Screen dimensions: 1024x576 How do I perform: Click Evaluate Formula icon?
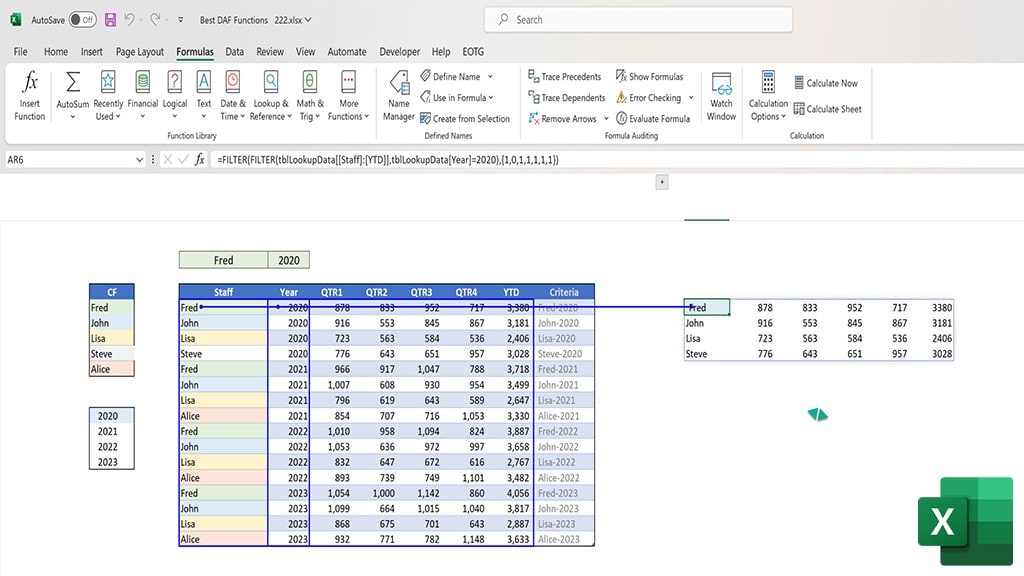coord(622,118)
